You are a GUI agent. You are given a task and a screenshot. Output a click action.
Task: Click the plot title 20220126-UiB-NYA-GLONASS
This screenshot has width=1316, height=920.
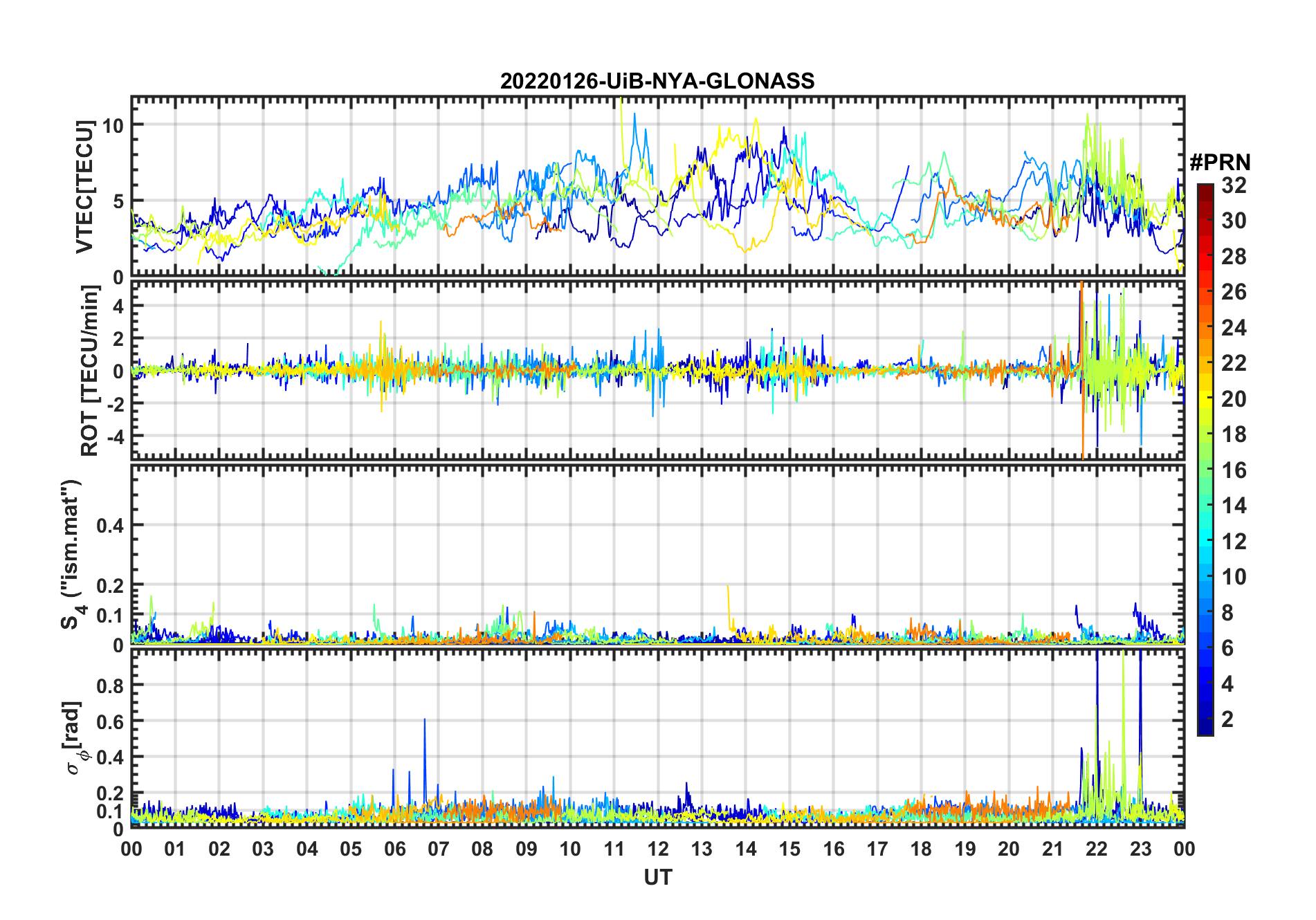click(657, 81)
